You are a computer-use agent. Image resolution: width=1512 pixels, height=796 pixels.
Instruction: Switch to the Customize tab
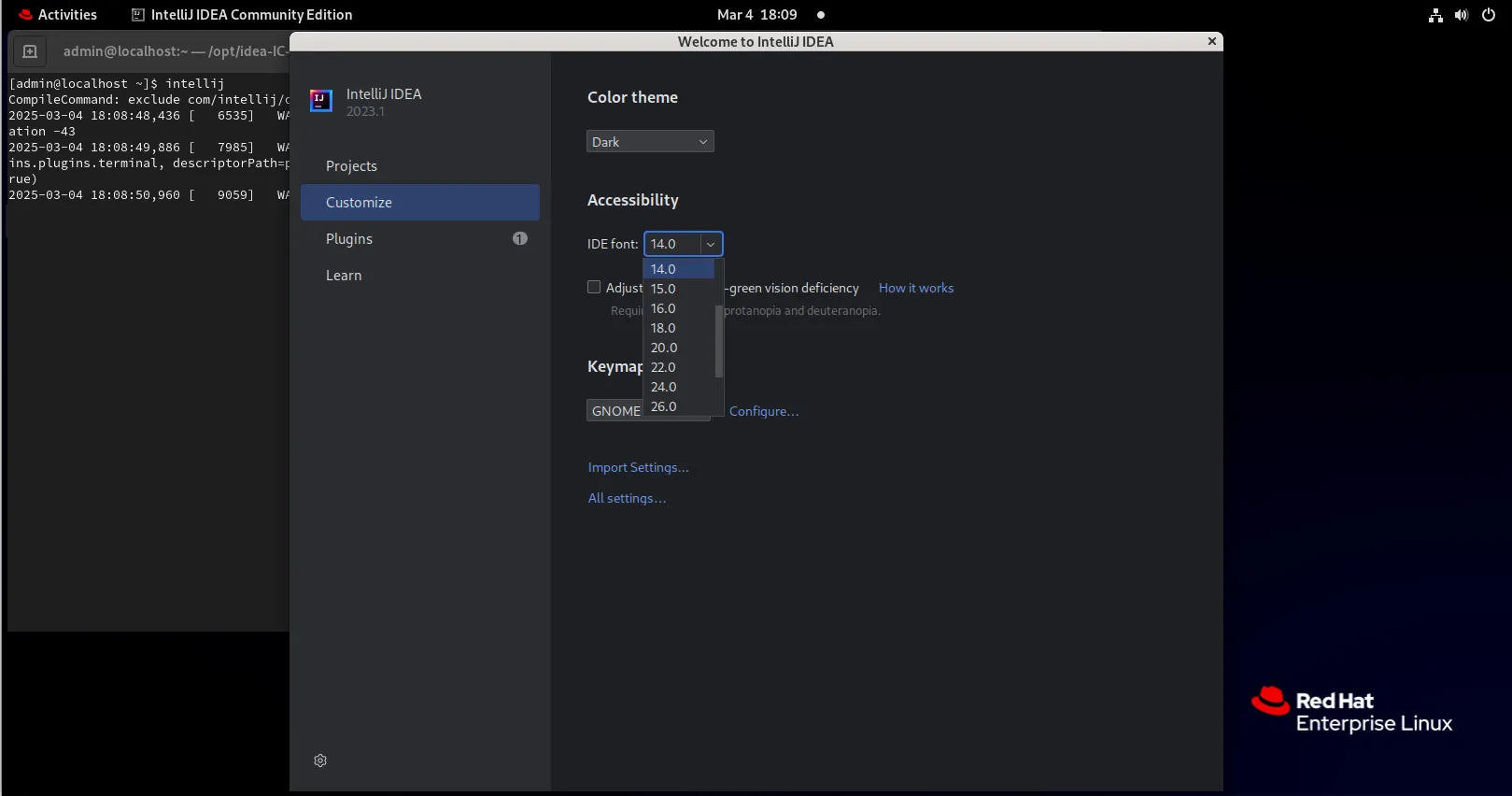point(420,202)
